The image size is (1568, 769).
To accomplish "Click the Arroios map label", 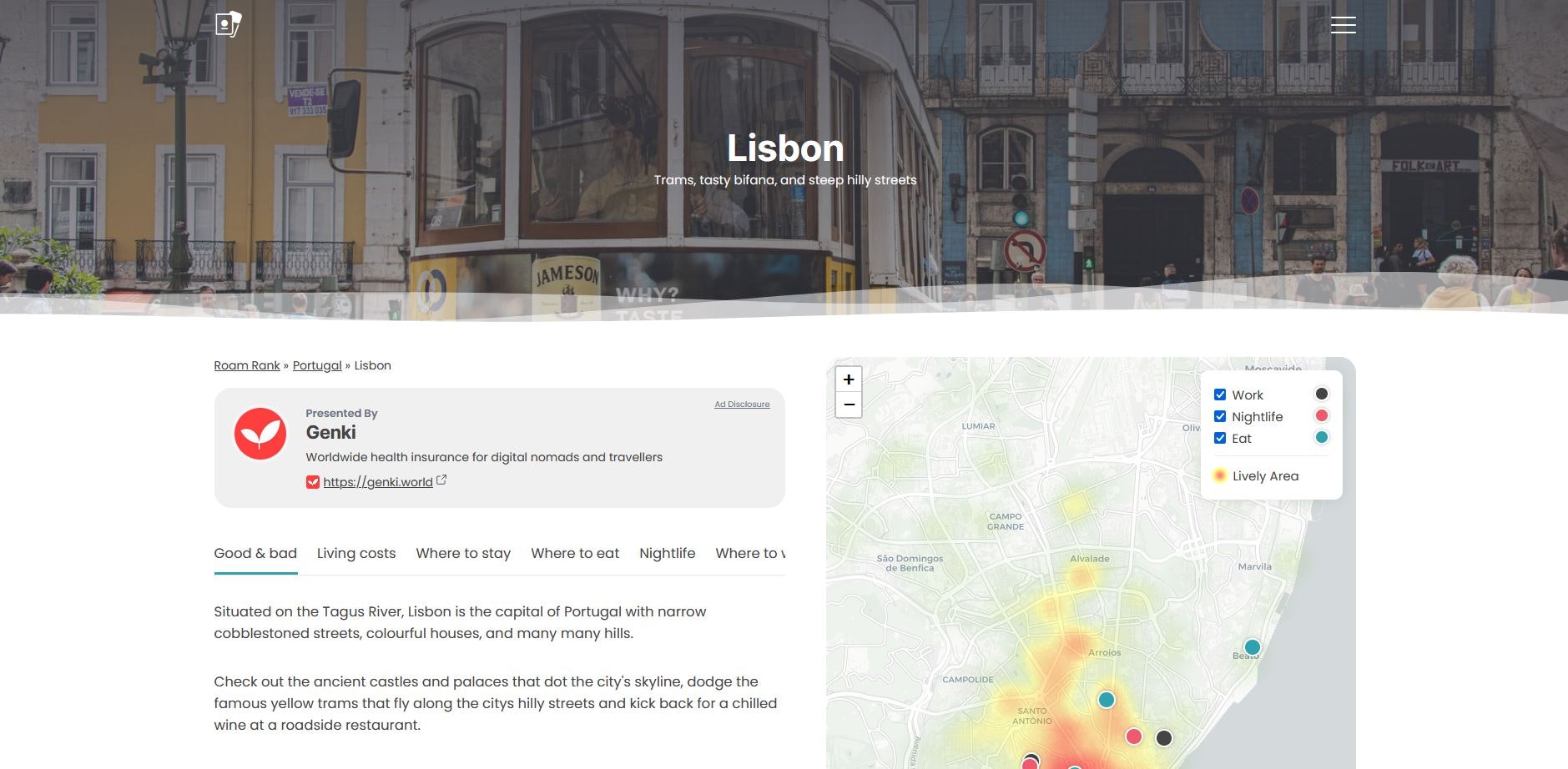I will pos(1105,653).
